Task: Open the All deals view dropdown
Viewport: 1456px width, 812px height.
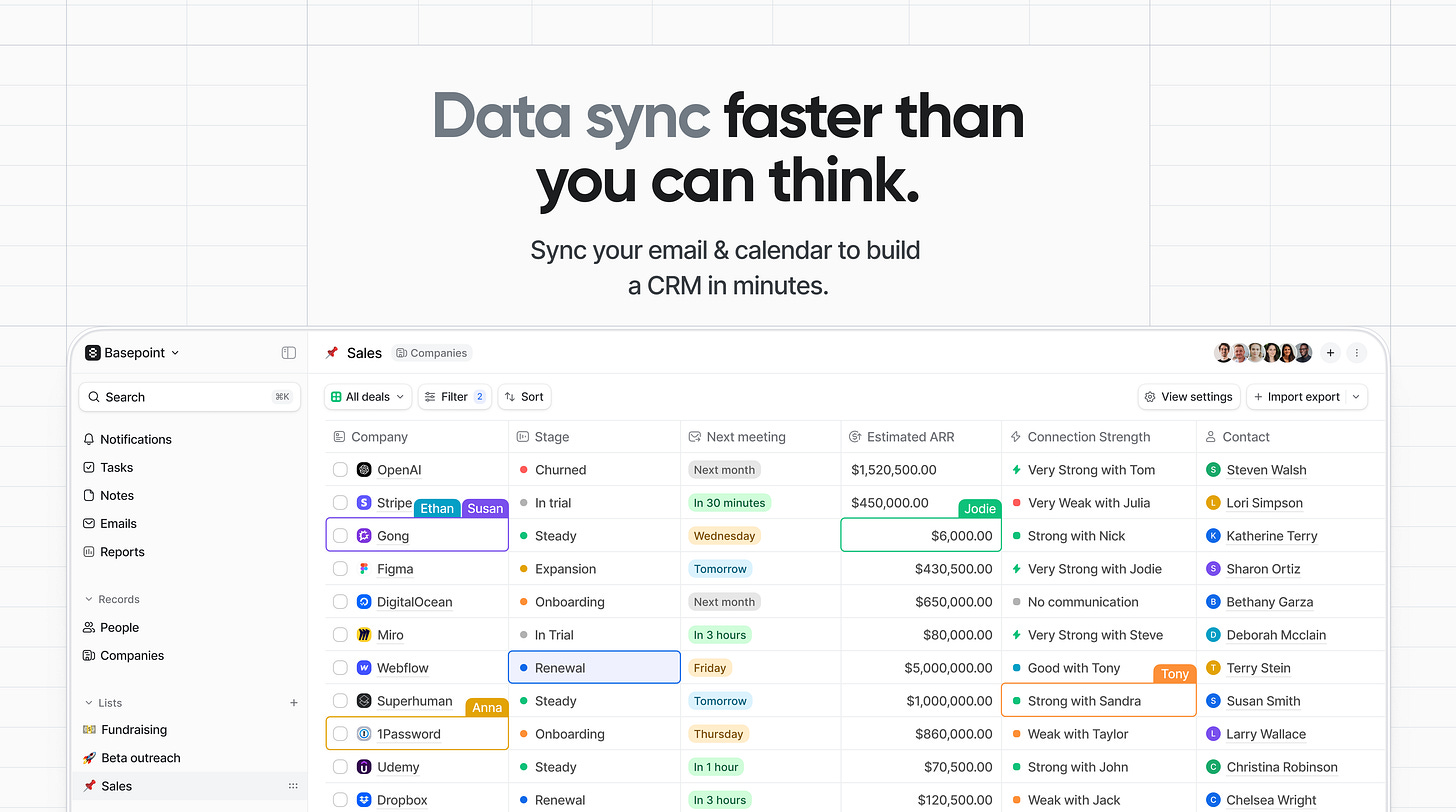Action: click(368, 397)
